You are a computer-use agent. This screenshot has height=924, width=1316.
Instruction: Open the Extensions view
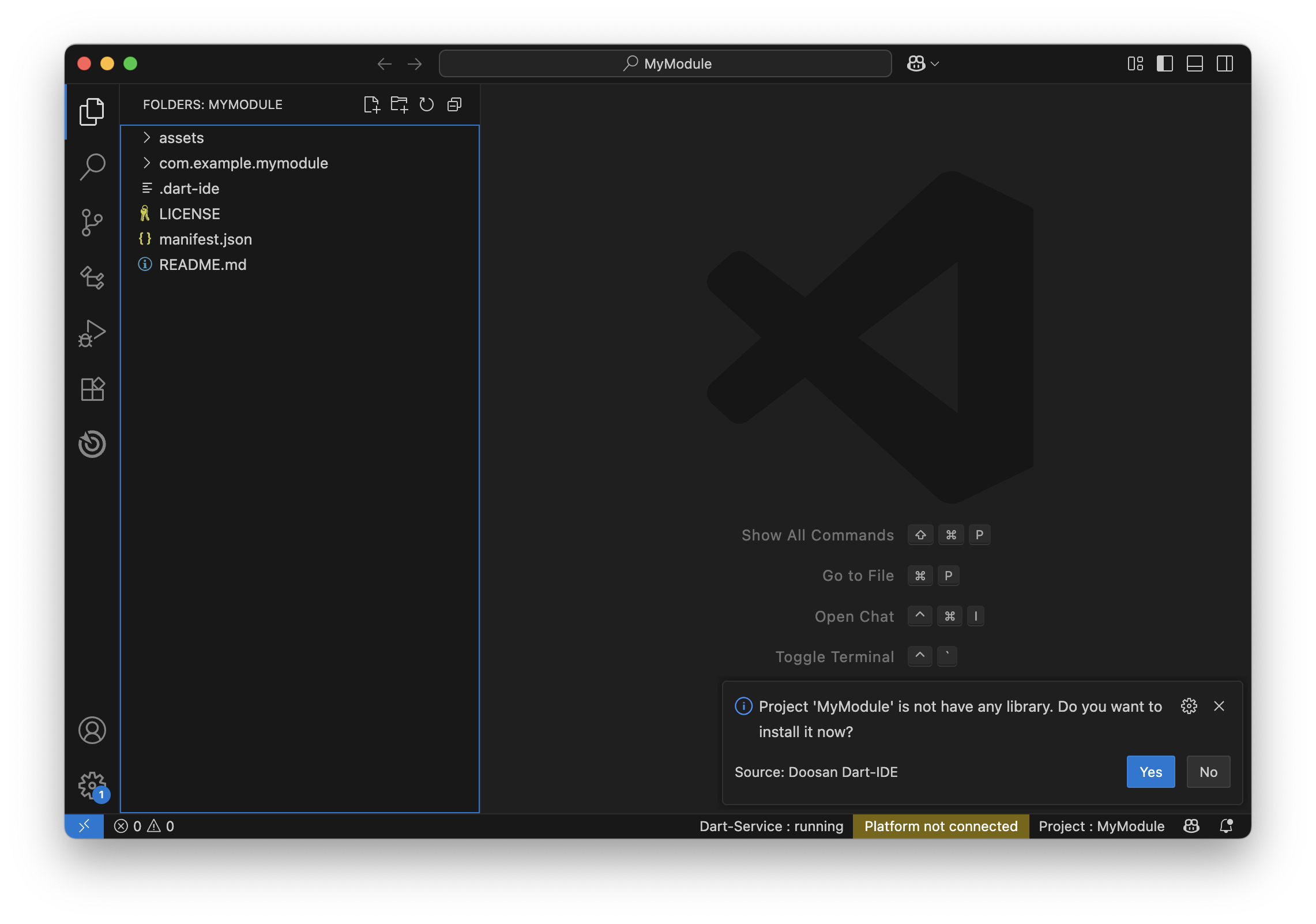click(x=92, y=389)
